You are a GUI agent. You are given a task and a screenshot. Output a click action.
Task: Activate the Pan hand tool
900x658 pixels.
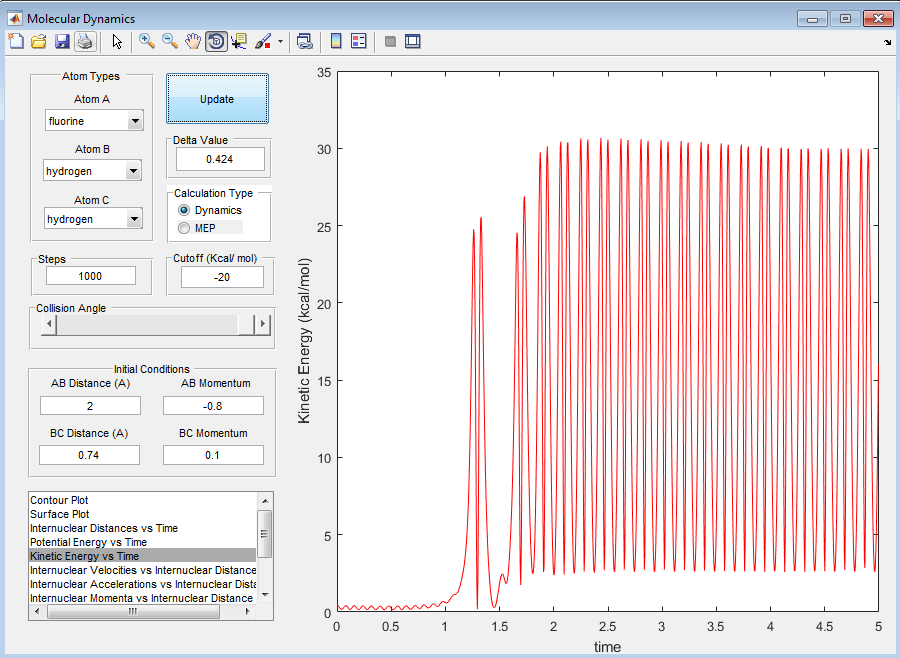(x=193, y=41)
